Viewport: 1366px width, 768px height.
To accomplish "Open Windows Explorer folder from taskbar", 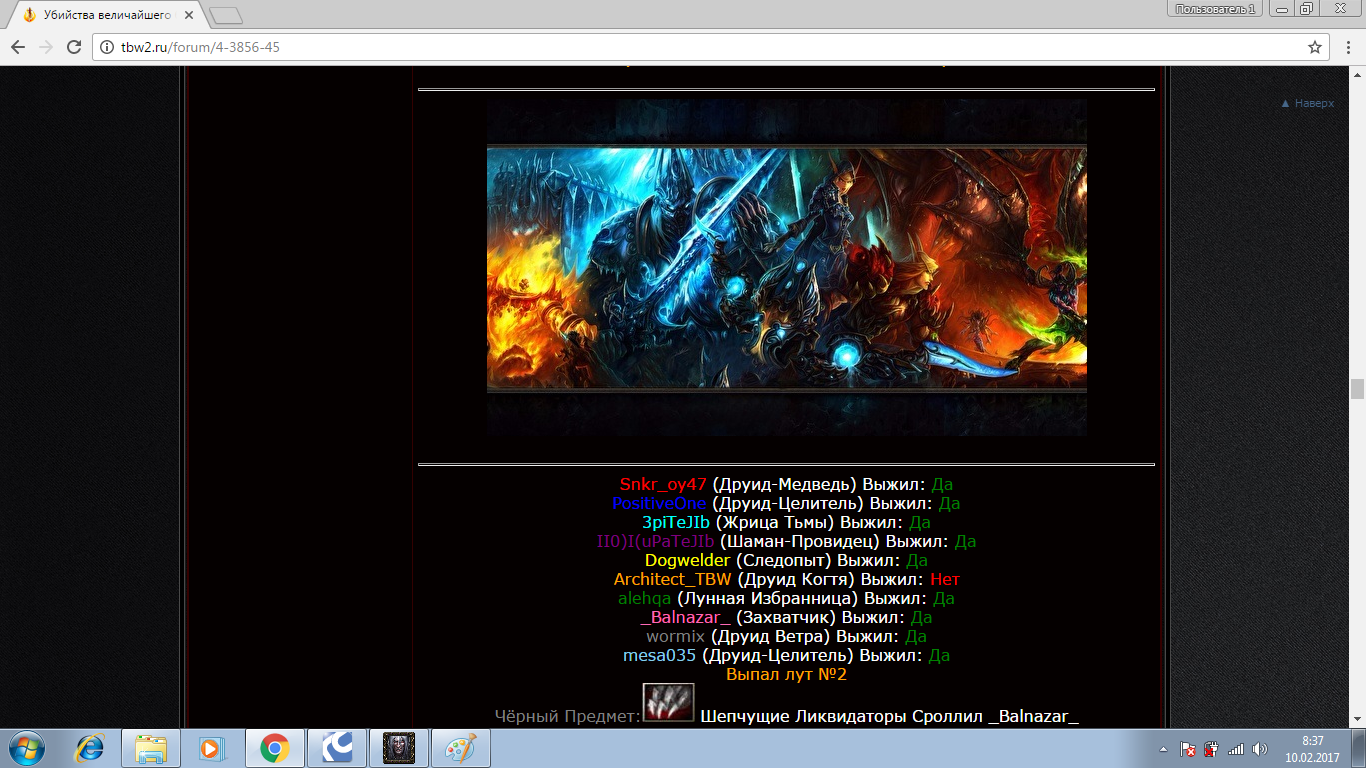I will point(151,748).
